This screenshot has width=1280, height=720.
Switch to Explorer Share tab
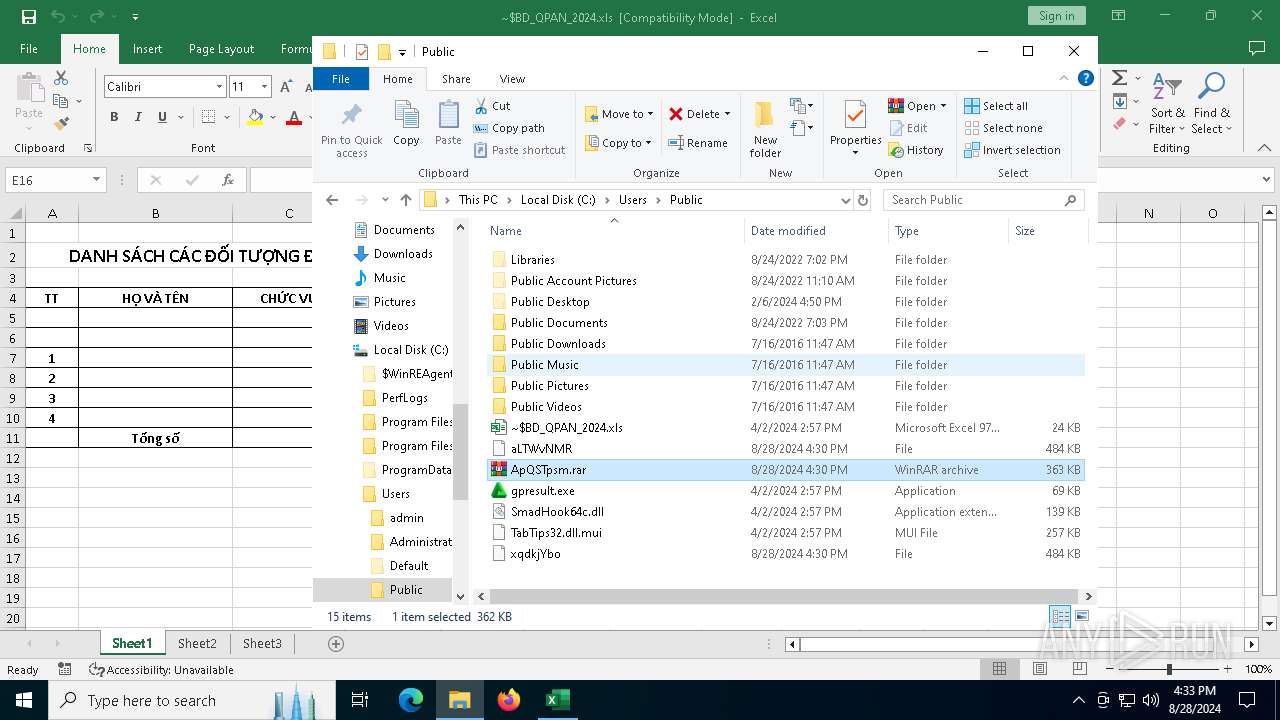pyautogui.click(x=456, y=79)
